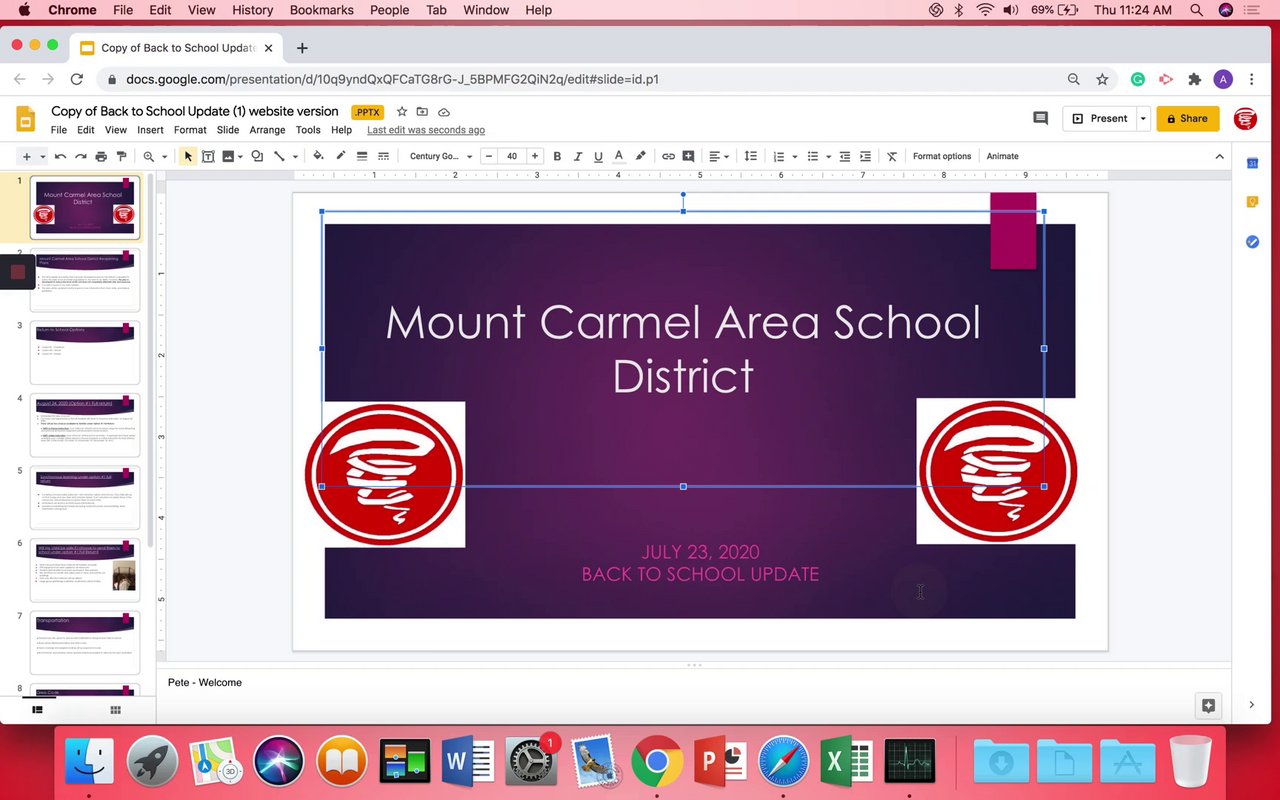This screenshot has height=800, width=1280.
Task: Open the Google Slides home icon
Action: [x=25, y=119]
